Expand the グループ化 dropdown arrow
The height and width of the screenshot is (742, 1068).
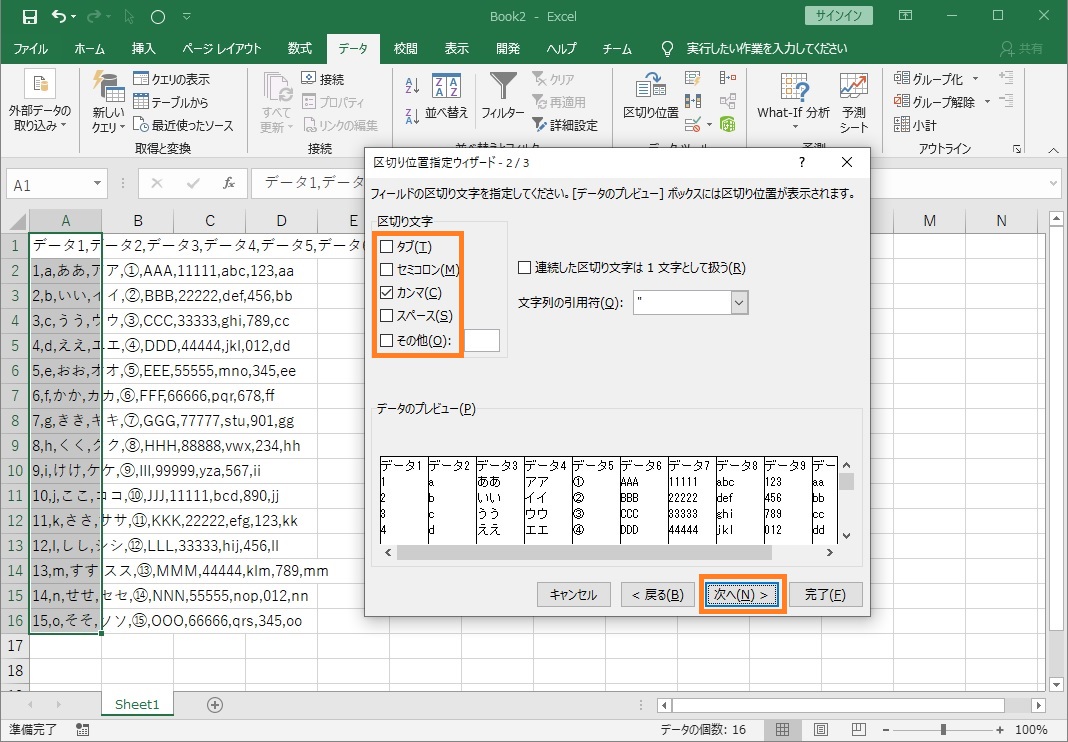point(975,79)
